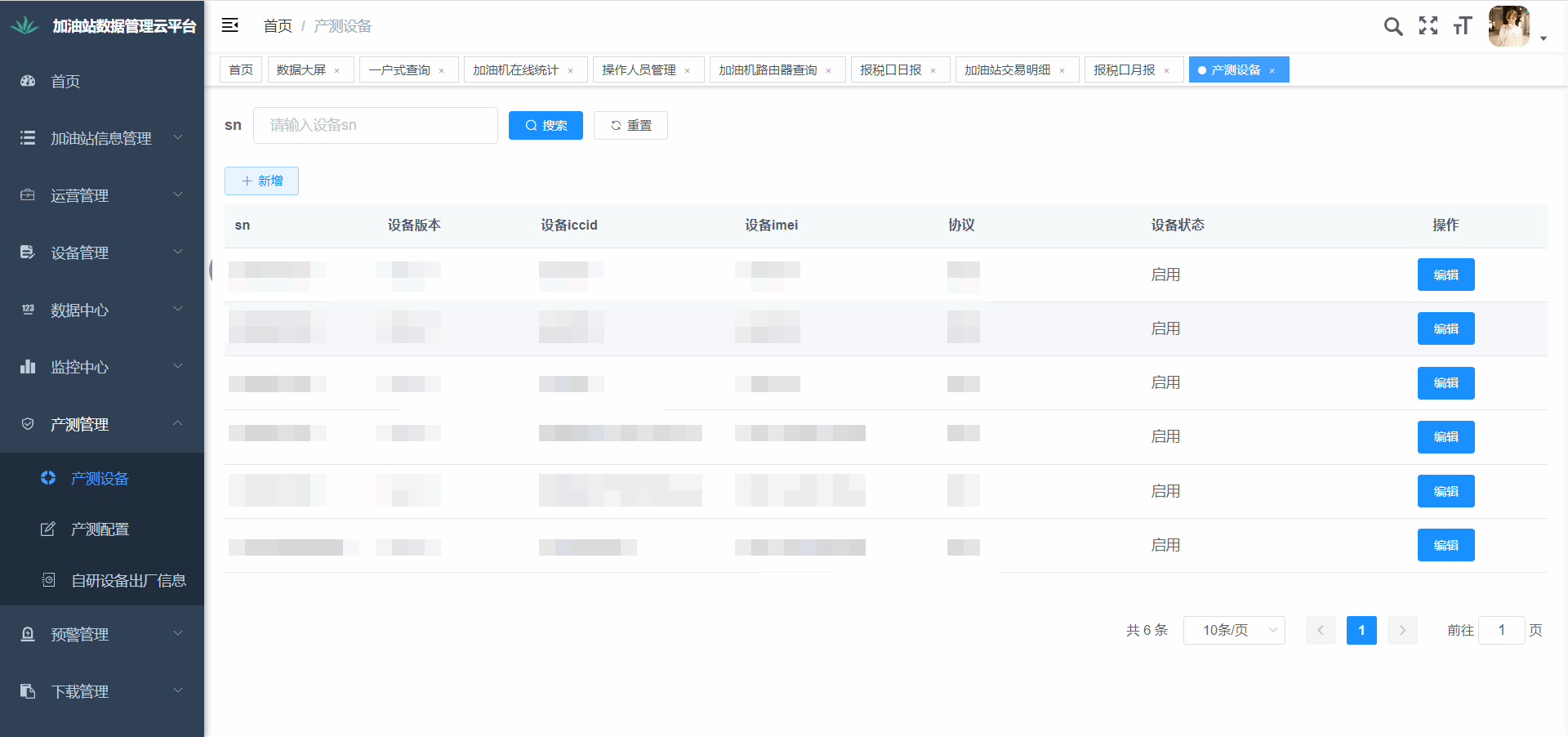
Task: Close the 数据大屏 tab
Action: coord(337,71)
